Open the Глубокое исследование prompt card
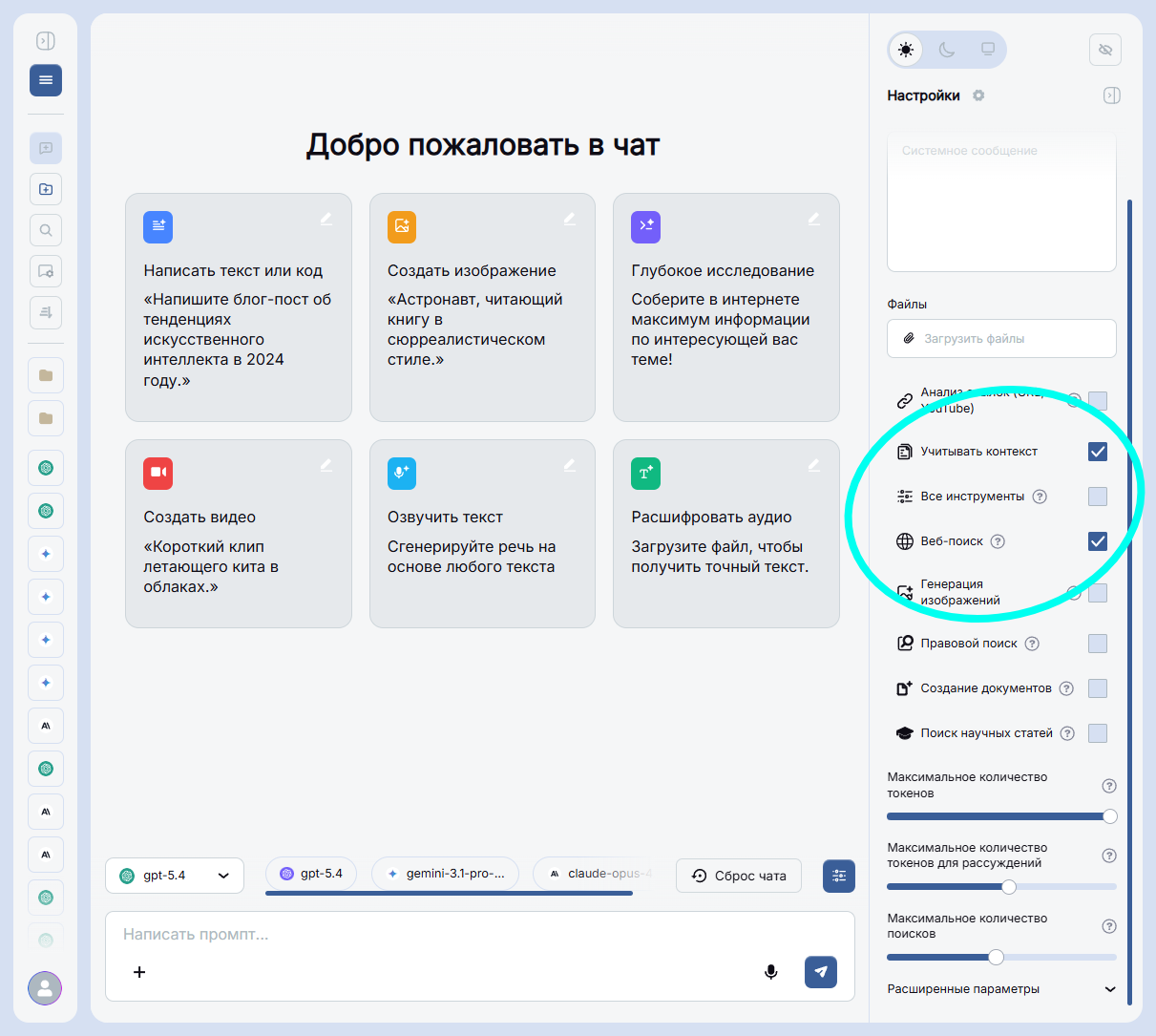The height and width of the screenshot is (1036, 1156). pos(726,307)
